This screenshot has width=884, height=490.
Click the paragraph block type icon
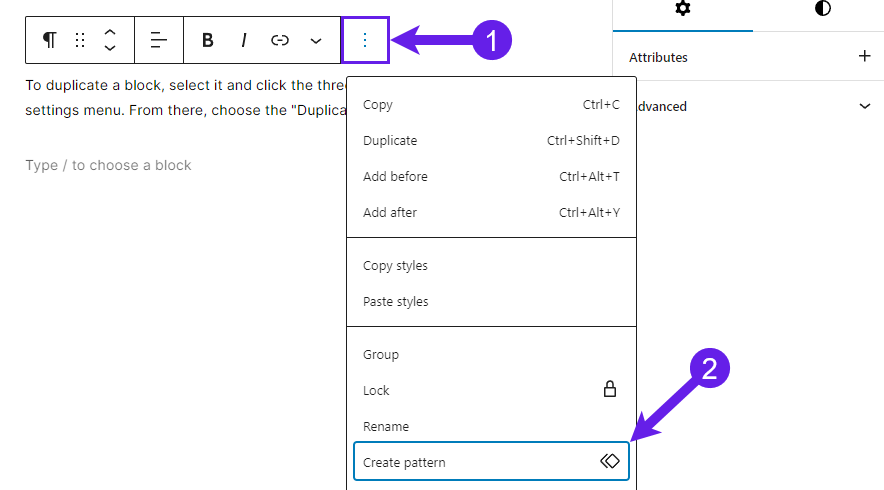(50, 40)
